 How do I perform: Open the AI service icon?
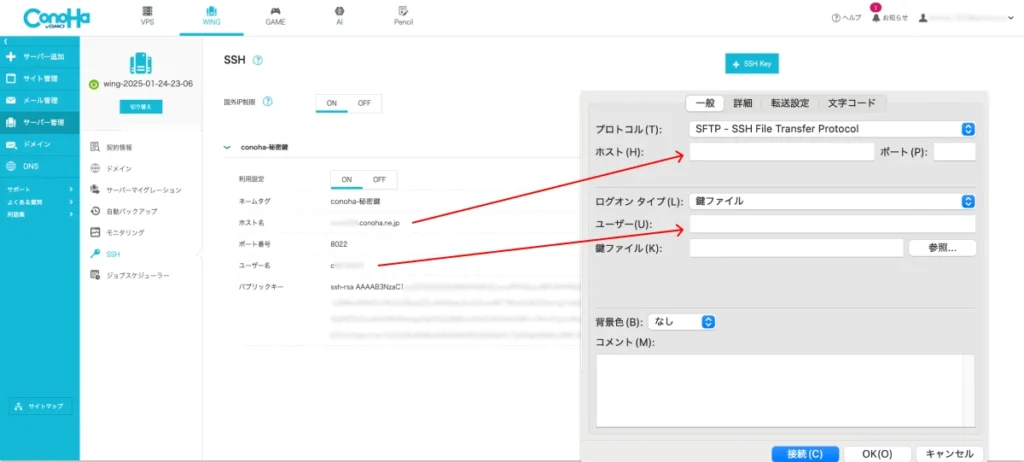[x=338, y=14]
